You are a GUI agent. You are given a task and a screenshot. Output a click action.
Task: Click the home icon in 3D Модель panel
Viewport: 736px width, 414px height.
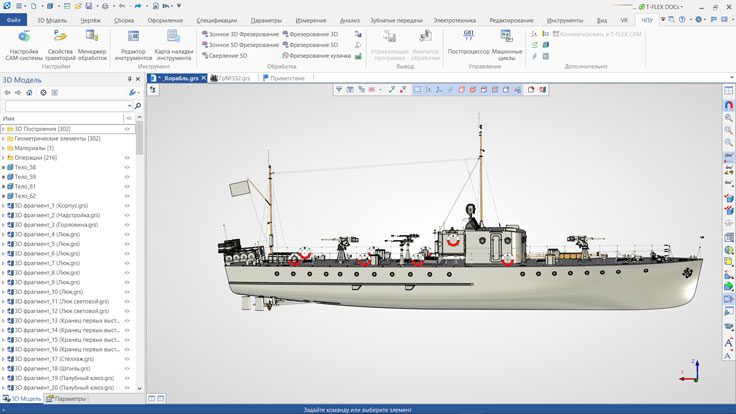tap(29, 93)
